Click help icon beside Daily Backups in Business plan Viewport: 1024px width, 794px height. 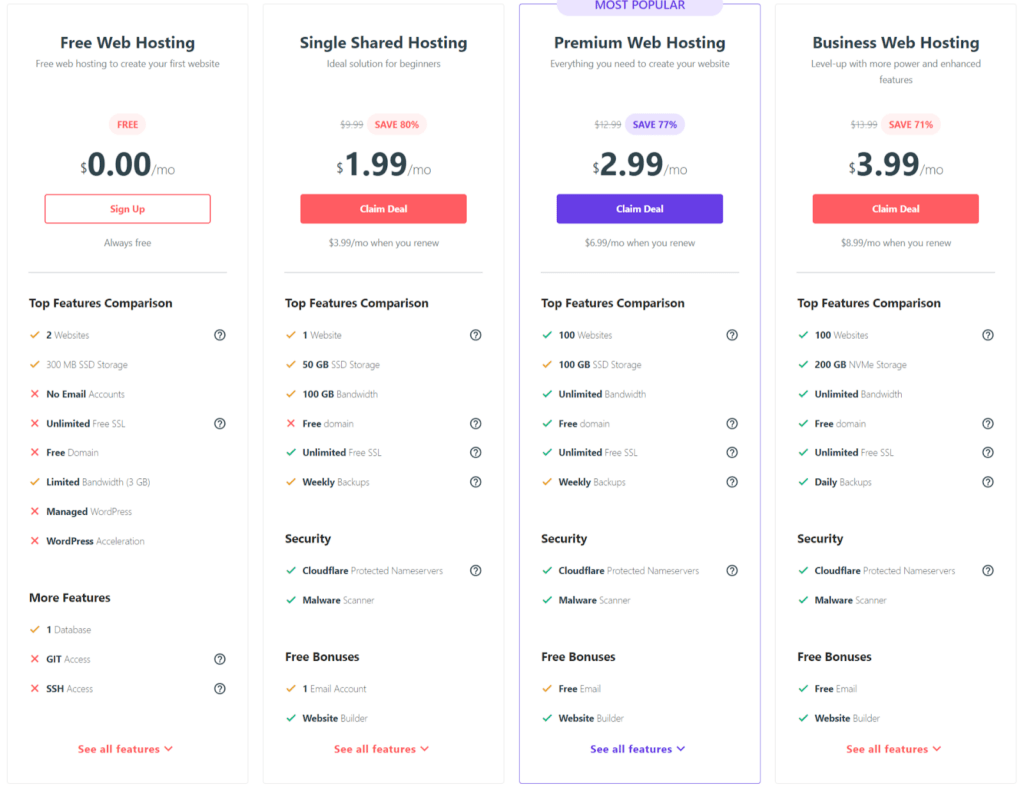(x=988, y=482)
